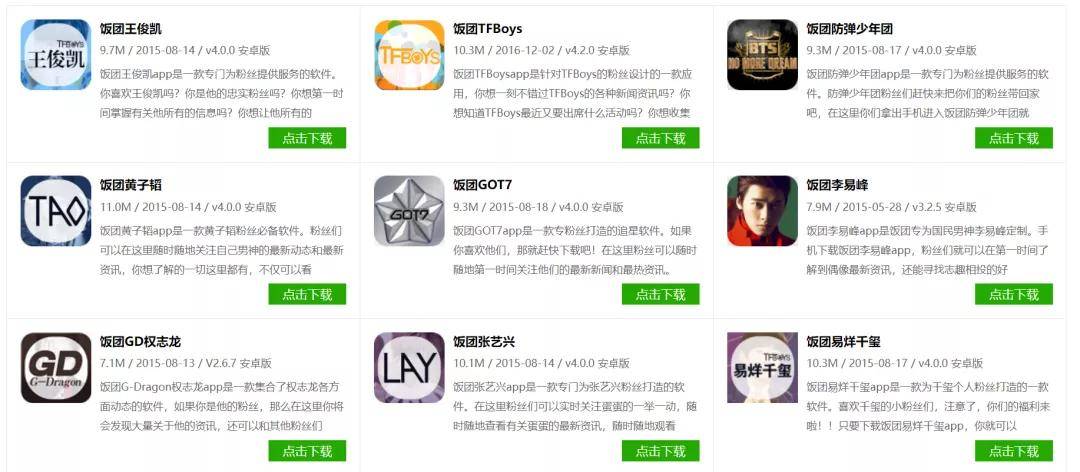
Task: Open the TAO app icon
Action: [56, 211]
